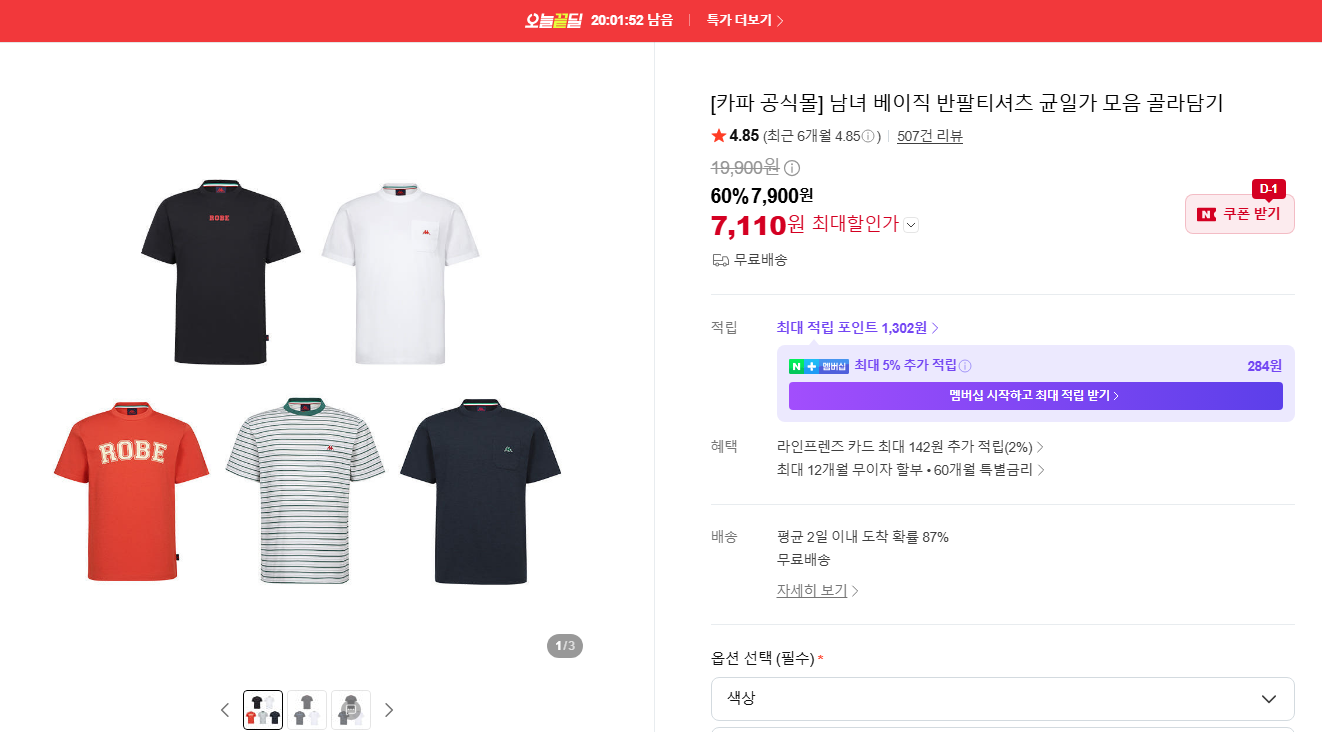Open 특가 더보기 in the top banner
The image size is (1322, 732).
(x=745, y=20)
